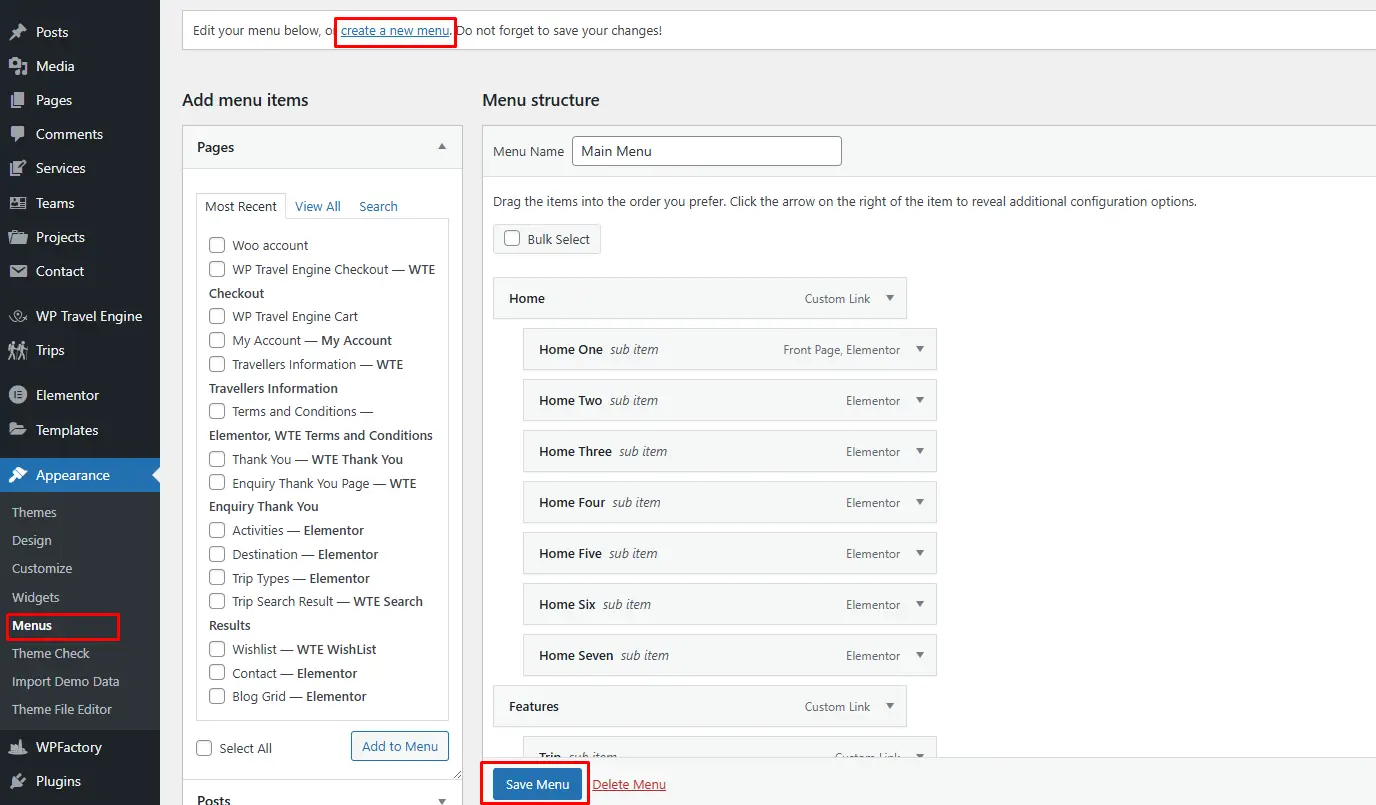Select the Services icon in sidebar
1376x805 pixels.
18,168
